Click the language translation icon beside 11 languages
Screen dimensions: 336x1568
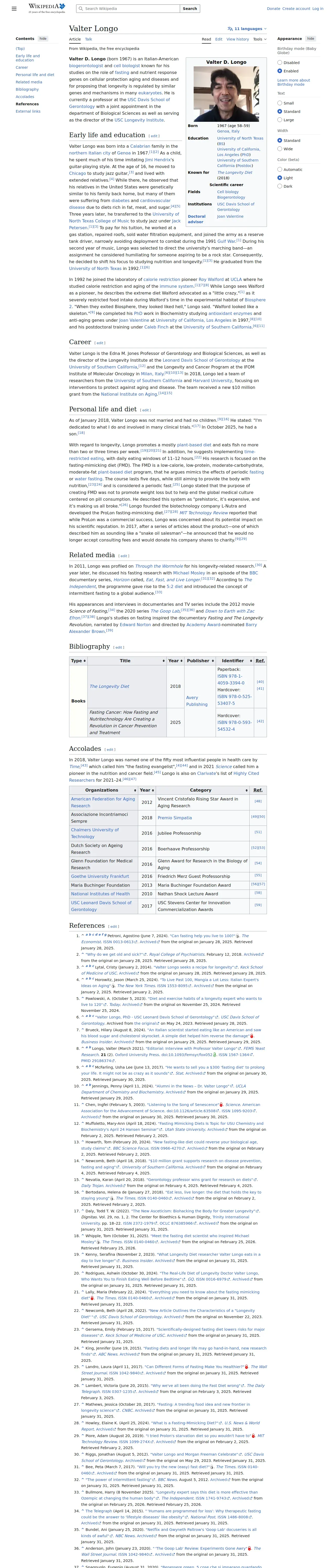pos(230,28)
